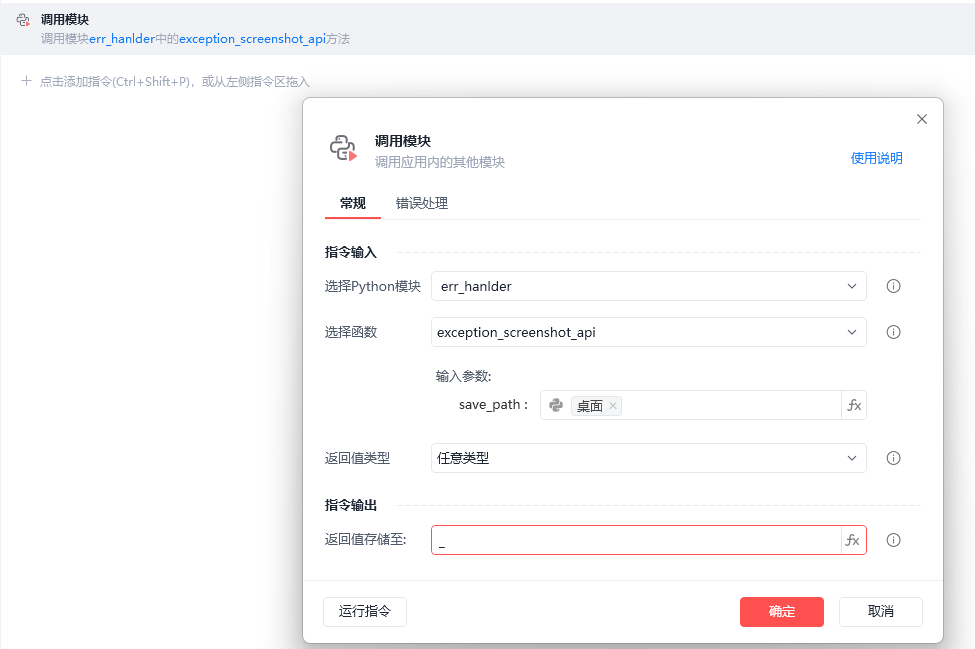Click the 调用应用内的其他模块 subtitle

(x=440, y=162)
